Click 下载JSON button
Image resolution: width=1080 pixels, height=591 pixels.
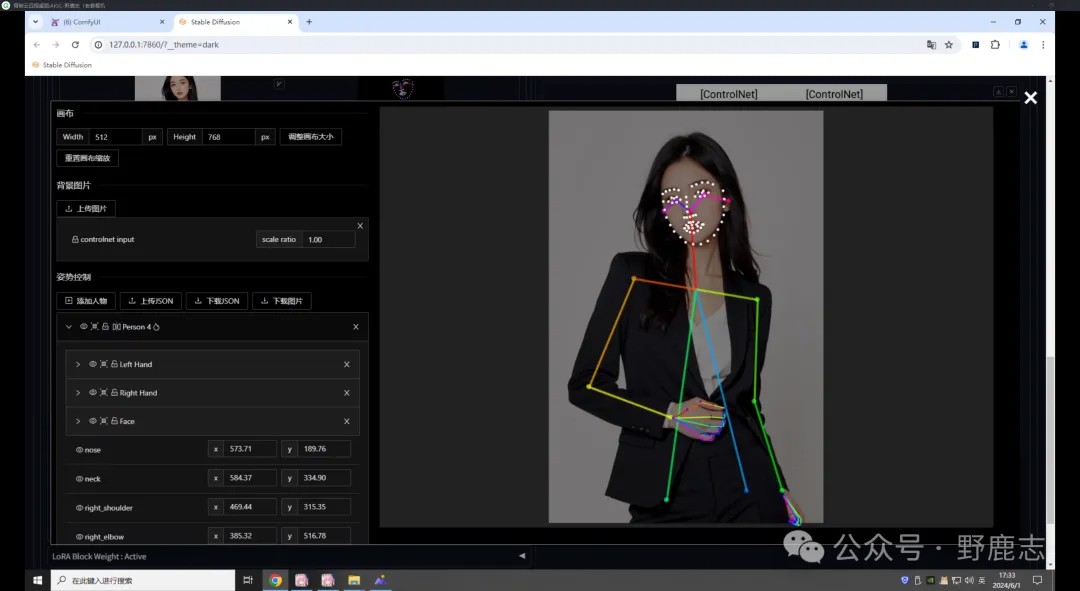tap(217, 300)
